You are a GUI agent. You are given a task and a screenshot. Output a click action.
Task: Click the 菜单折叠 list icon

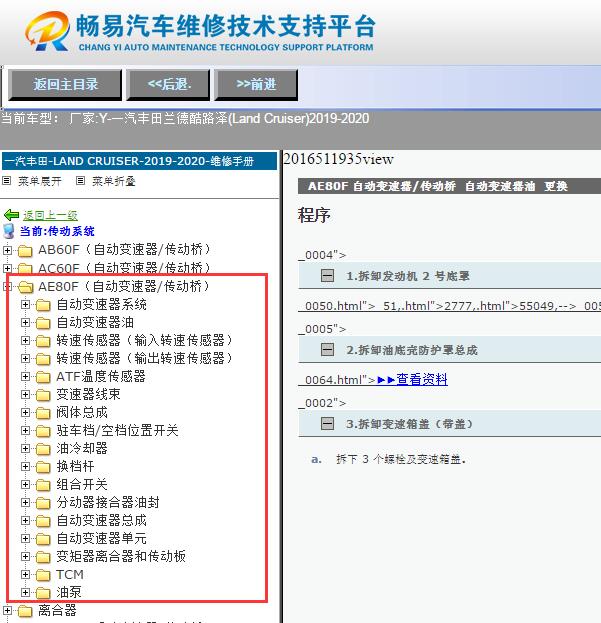(80, 181)
